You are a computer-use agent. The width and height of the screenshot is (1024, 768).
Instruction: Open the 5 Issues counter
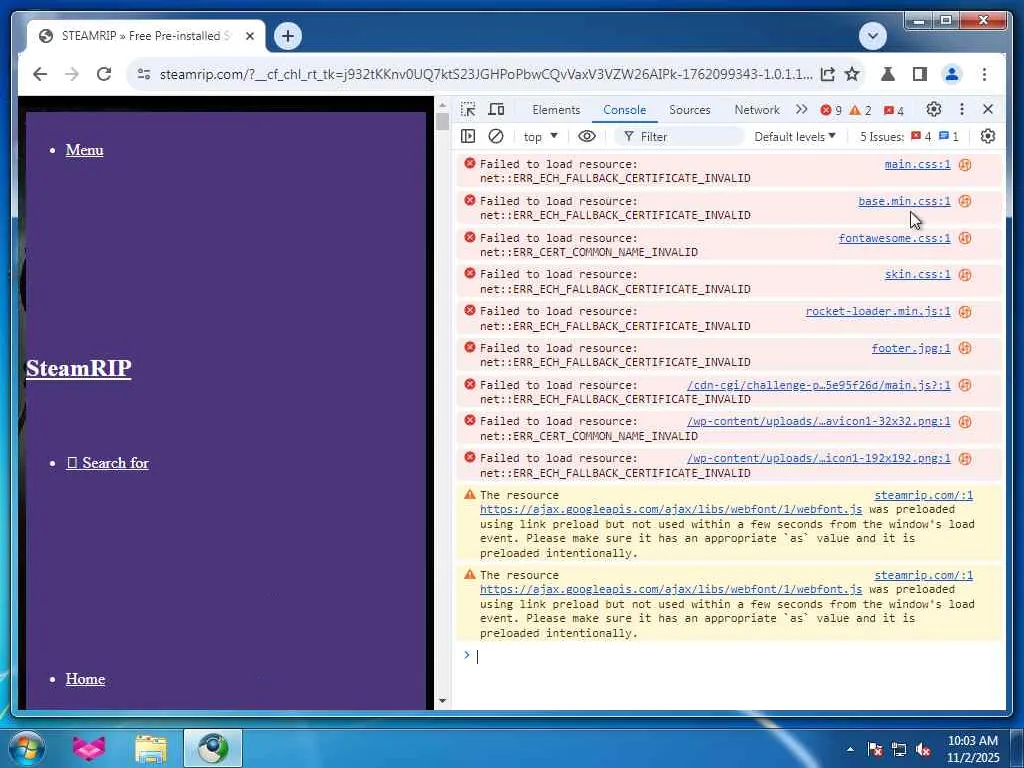(909, 136)
